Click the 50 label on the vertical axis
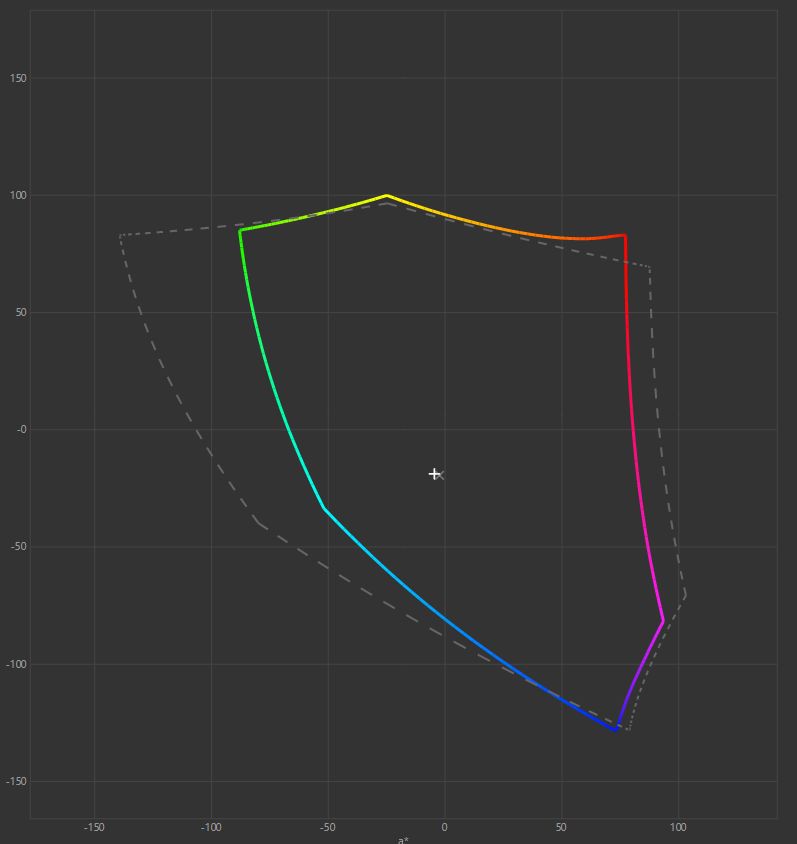 [x=20, y=313]
